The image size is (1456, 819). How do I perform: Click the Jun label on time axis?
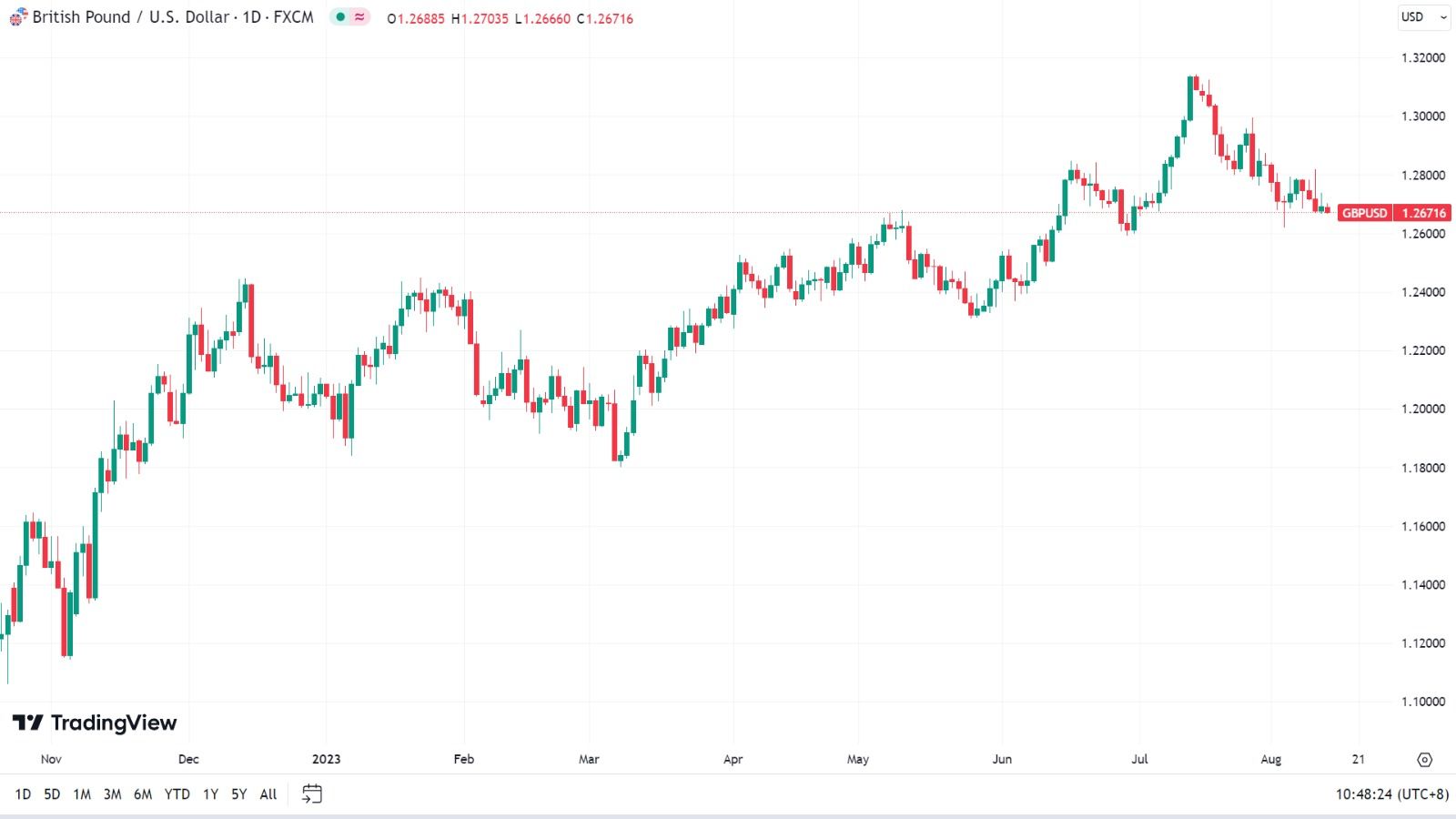tap(1002, 759)
